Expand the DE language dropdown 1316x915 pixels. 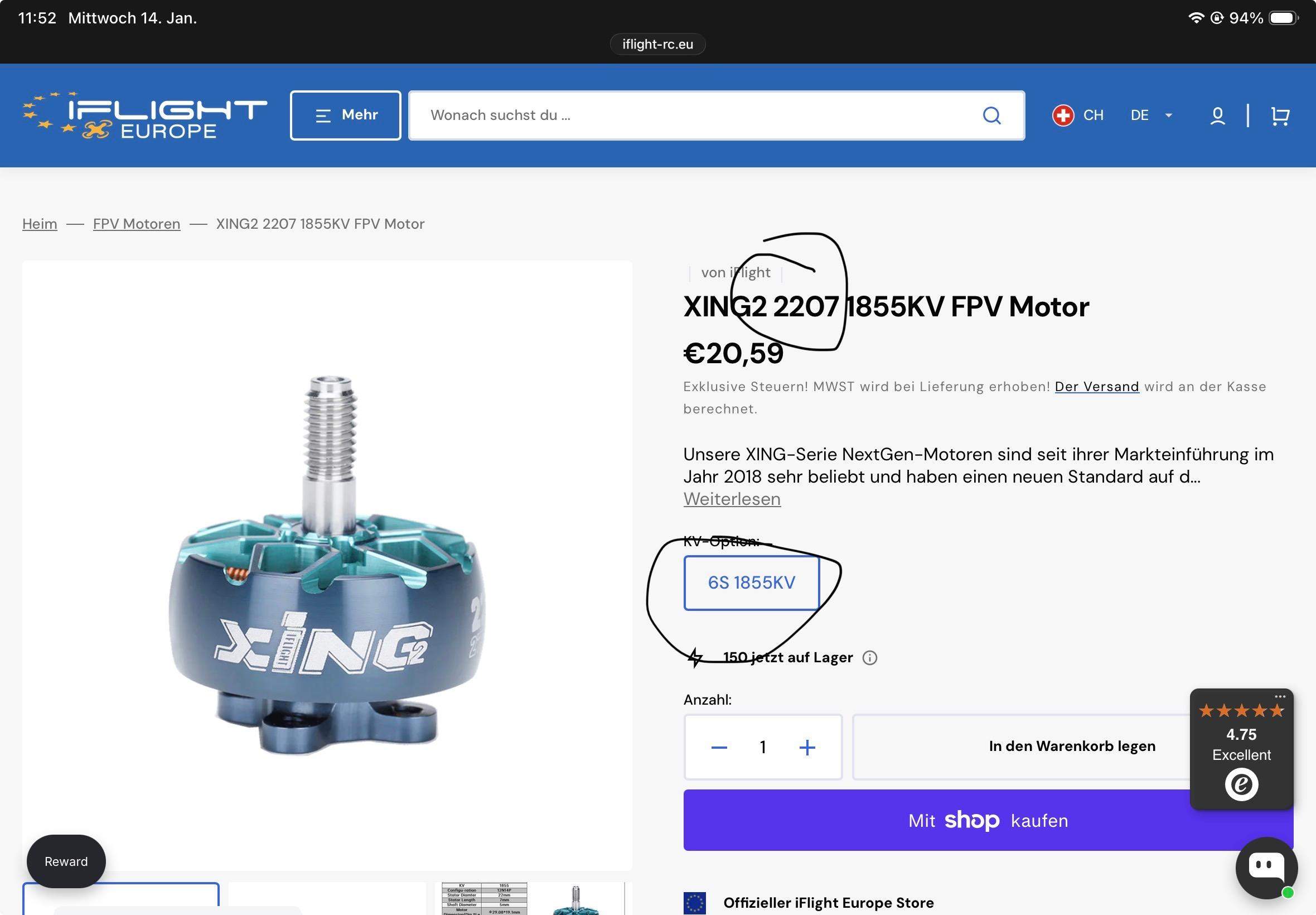1151,115
